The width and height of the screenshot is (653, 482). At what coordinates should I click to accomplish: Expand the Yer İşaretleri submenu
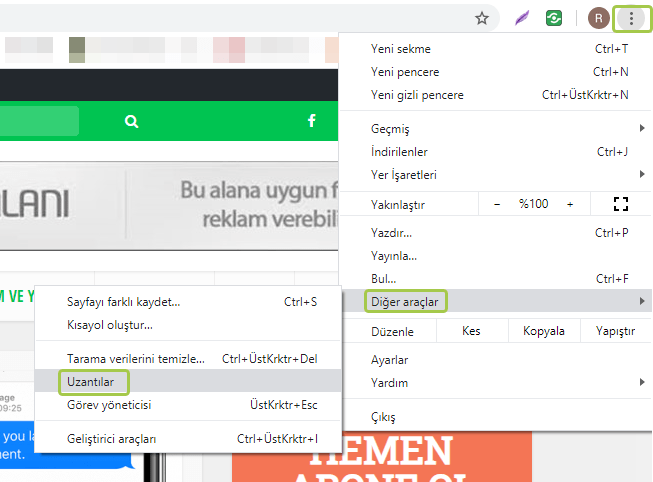tap(496, 175)
